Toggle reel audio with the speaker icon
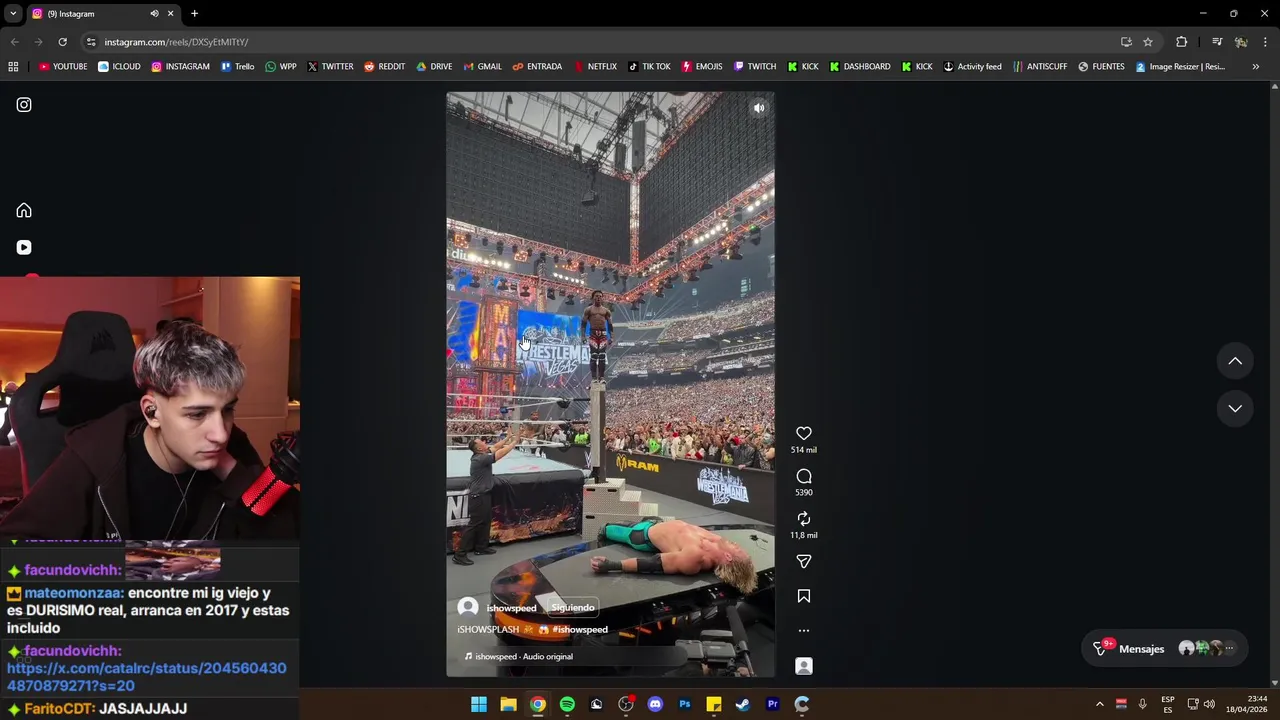1280x720 pixels. click(759, 108)
